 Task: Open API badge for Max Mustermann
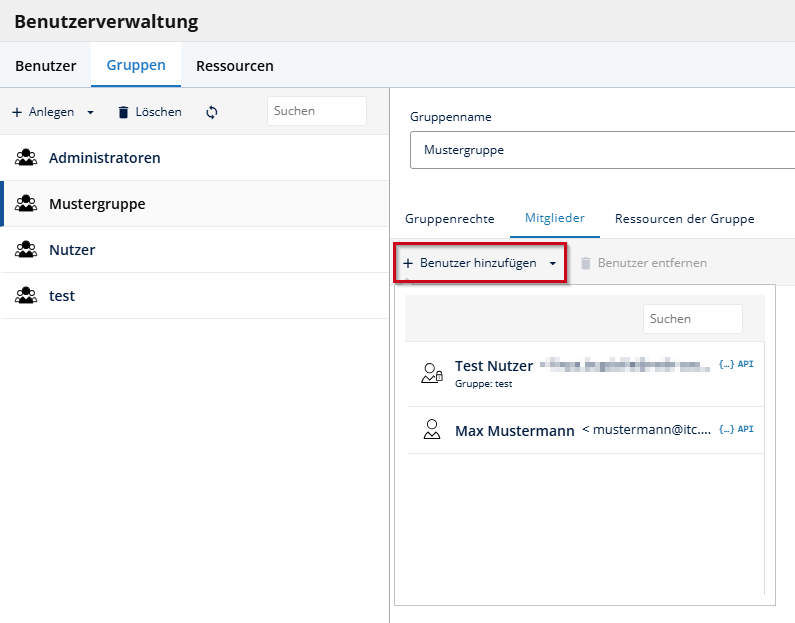pos(736,429)
